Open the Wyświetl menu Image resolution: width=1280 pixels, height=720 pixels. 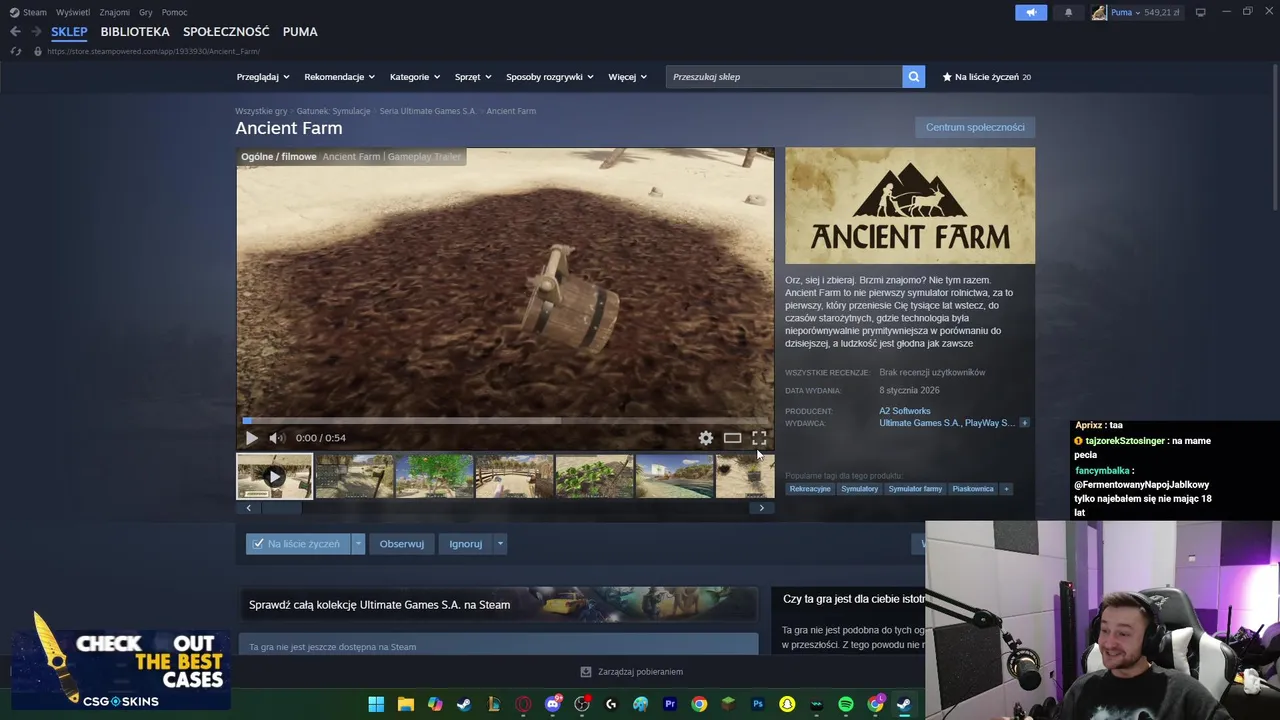73,12
